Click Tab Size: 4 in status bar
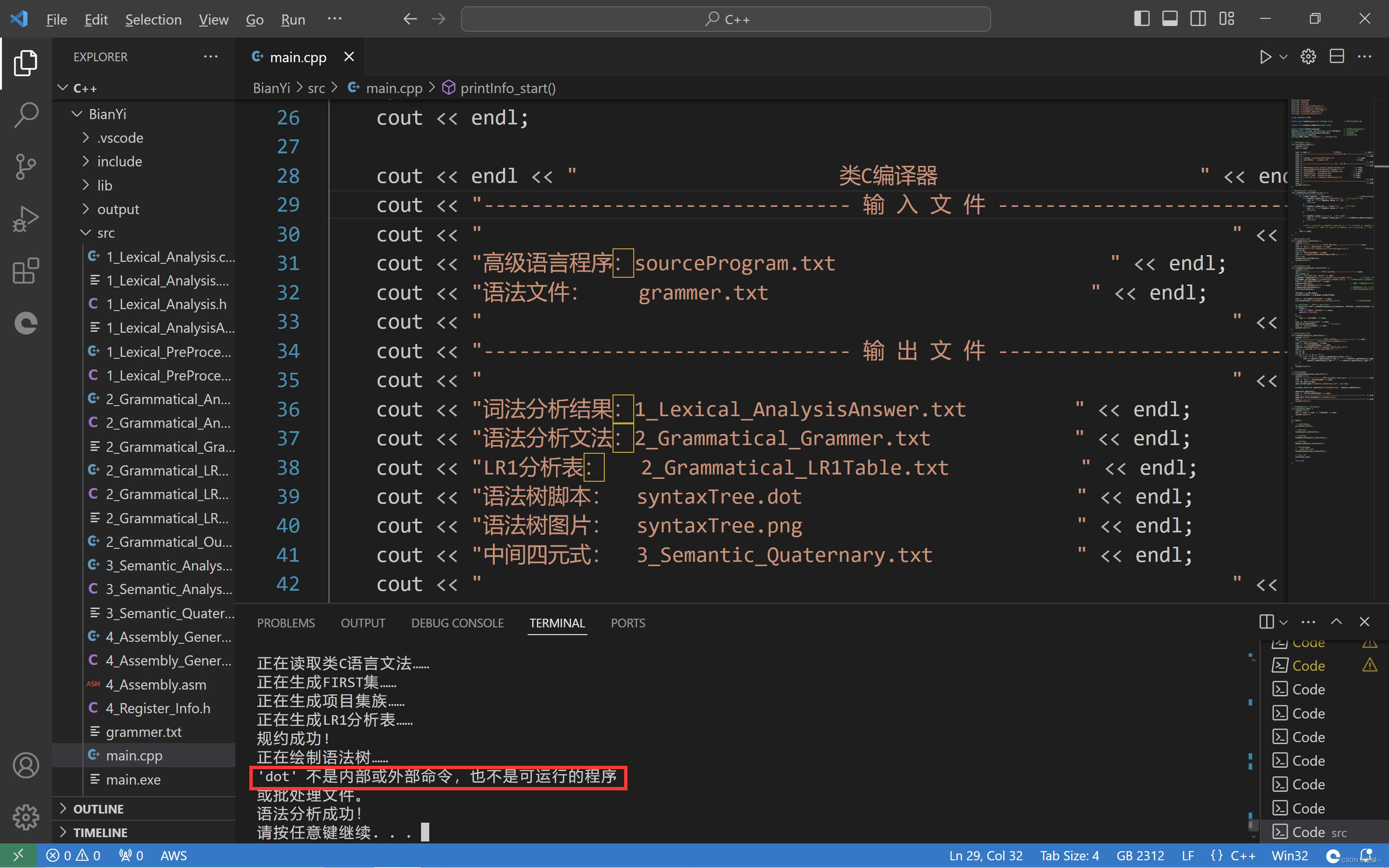This screenshot has width=1389, height=868. tap(1069, 855)
